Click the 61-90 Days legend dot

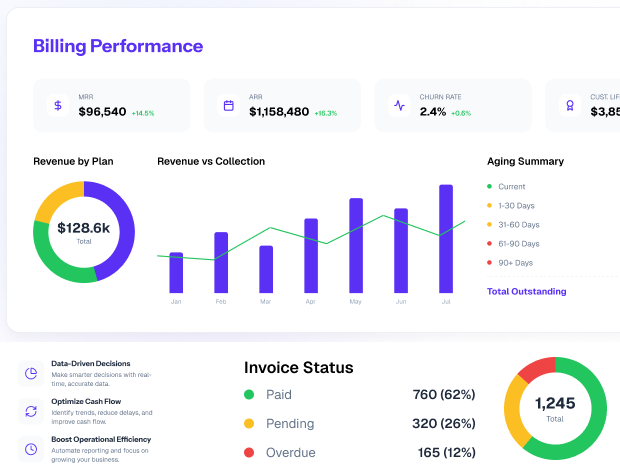(490, 243)
